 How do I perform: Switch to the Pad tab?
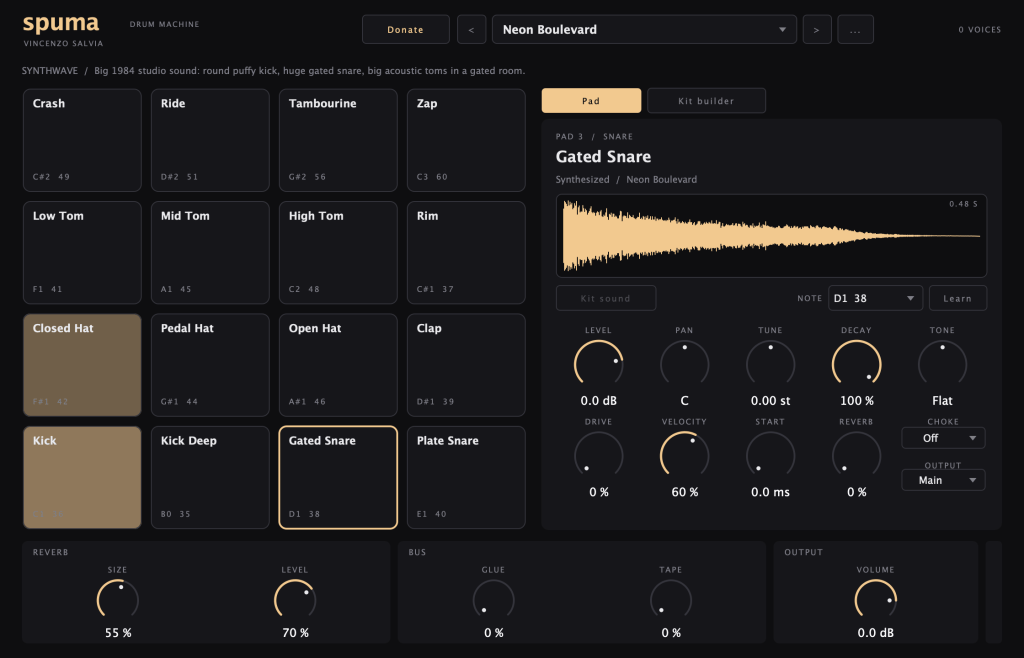coord(591,101)
